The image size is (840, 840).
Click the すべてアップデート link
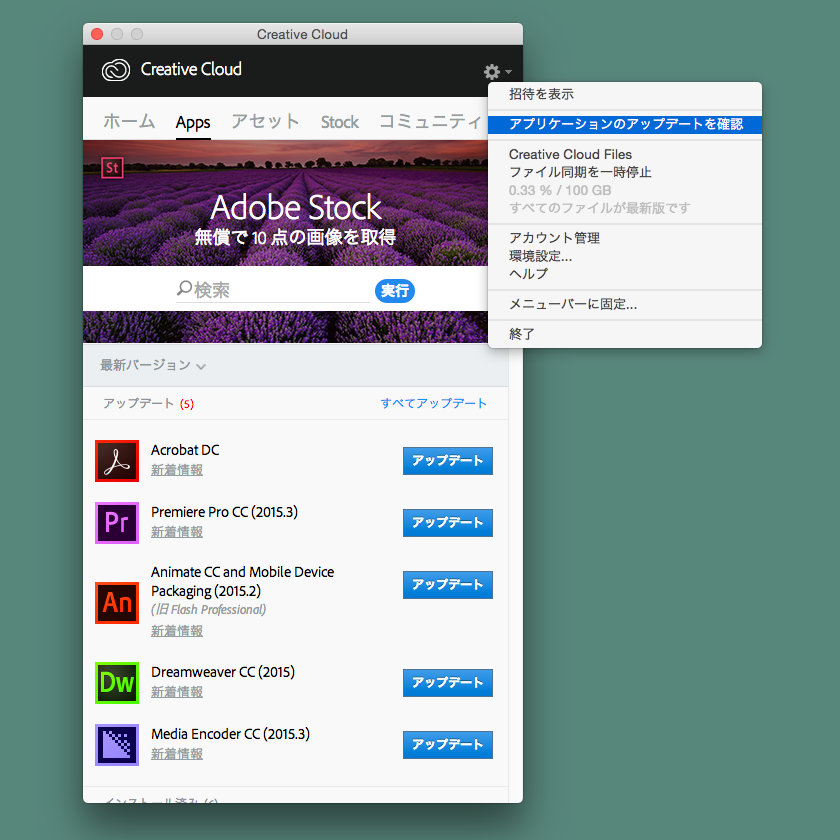pos(433,403)
